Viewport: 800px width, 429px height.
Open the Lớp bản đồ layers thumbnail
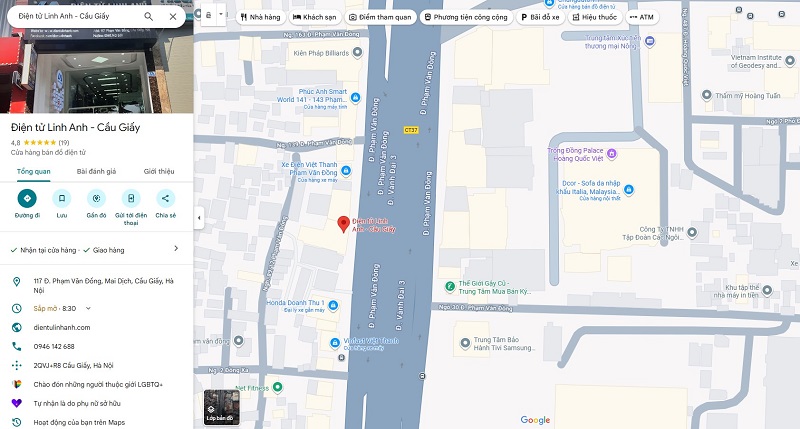click(x=221, y=407)
